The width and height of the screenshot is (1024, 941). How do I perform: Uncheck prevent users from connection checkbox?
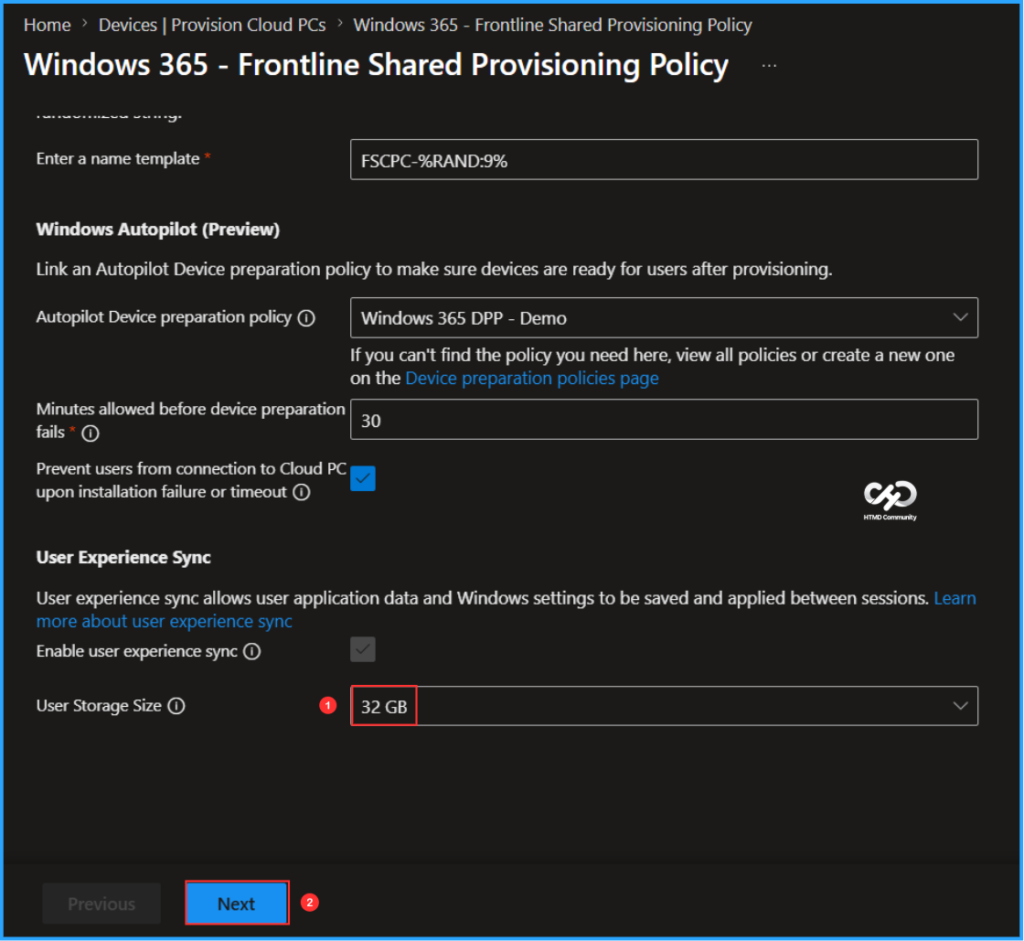(362, 478)
